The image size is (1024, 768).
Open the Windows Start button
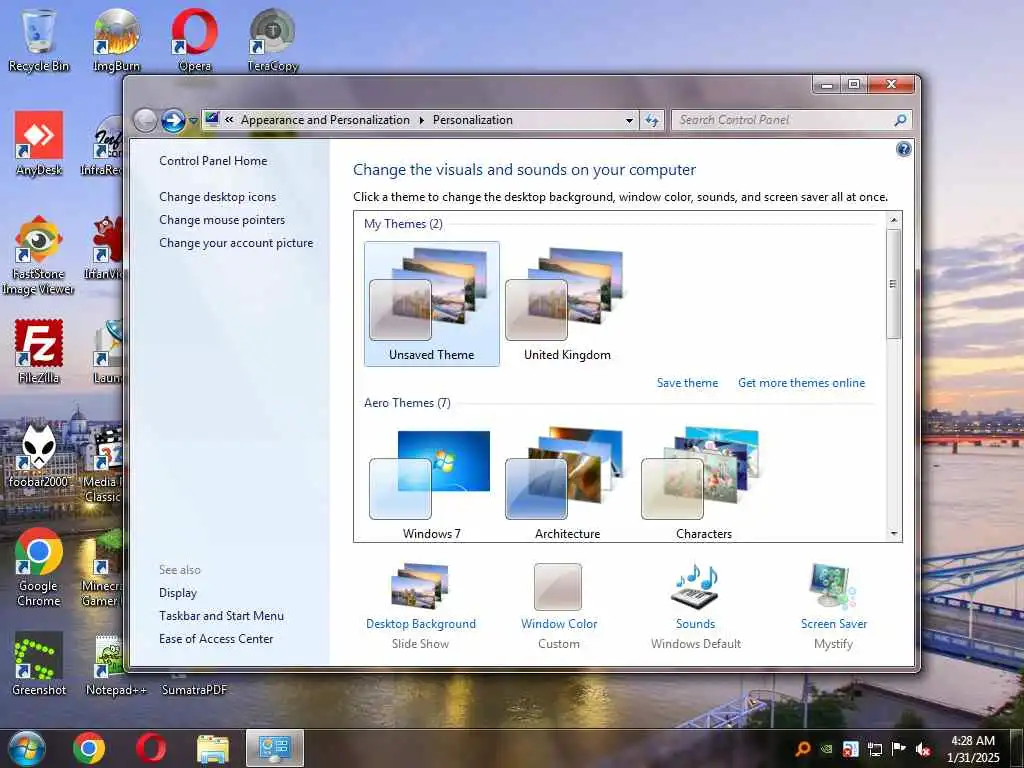point(27,748)
